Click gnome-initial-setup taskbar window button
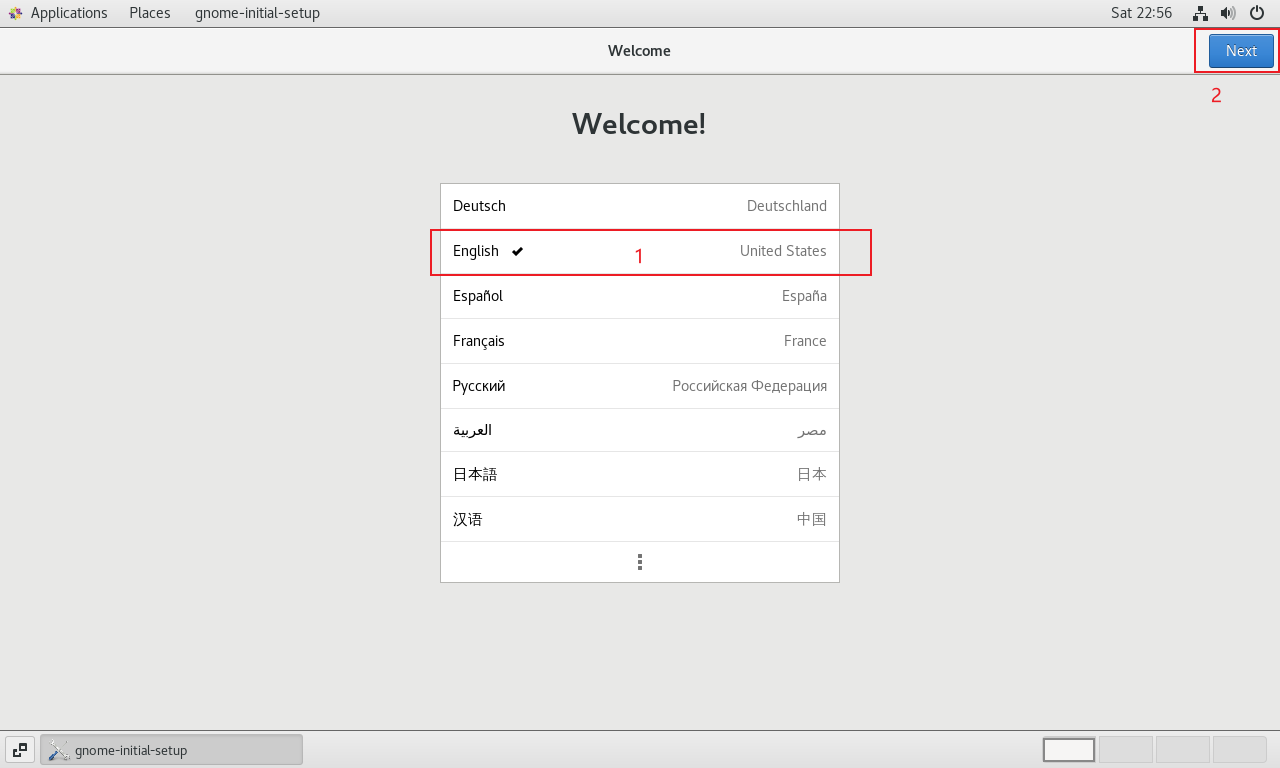Image resolution: width=1280 pixels, height=768 pixels. pyautogui.click(x=171, y=750)
